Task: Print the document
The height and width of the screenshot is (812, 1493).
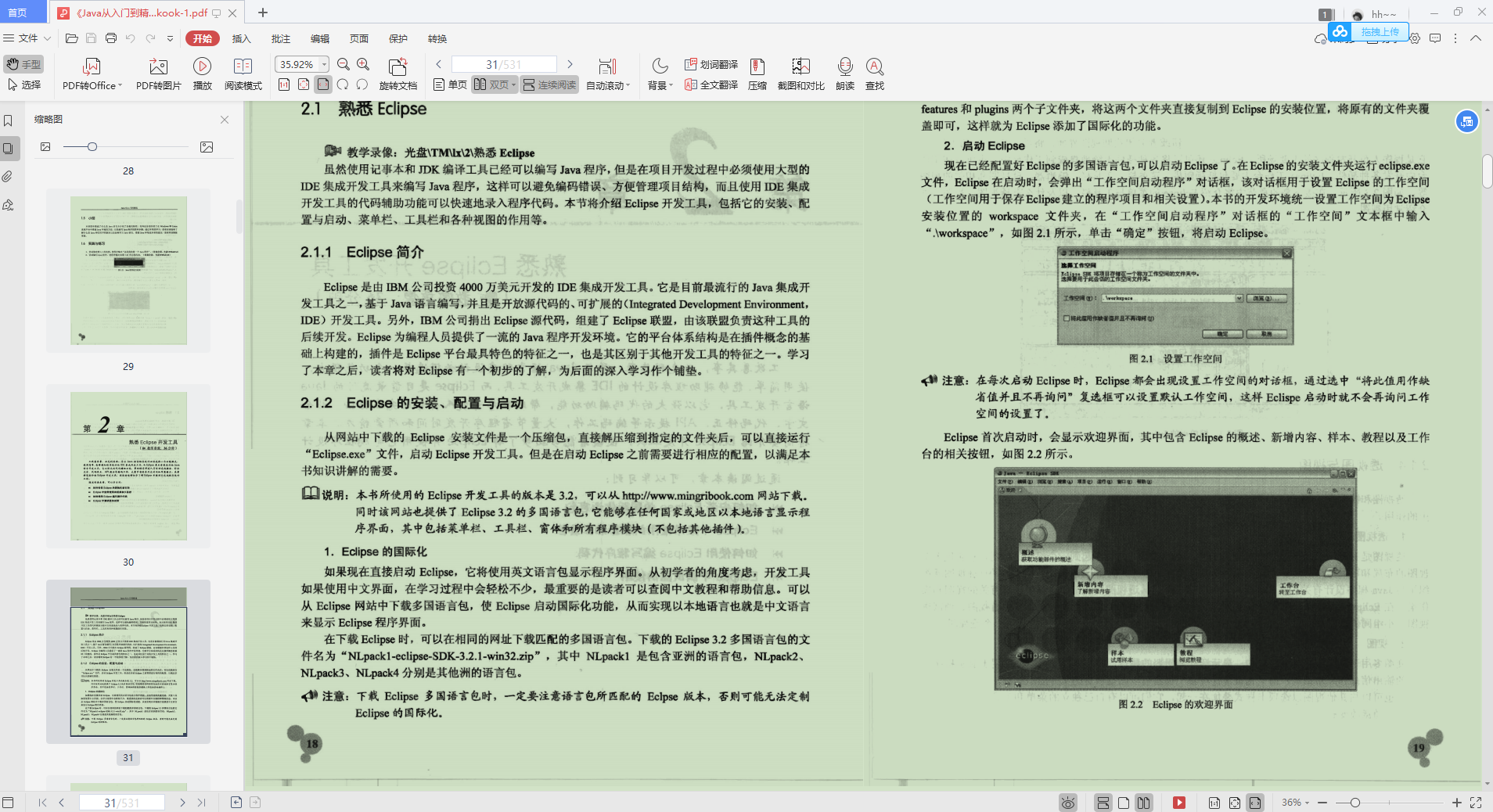Action: click(111, 38)
